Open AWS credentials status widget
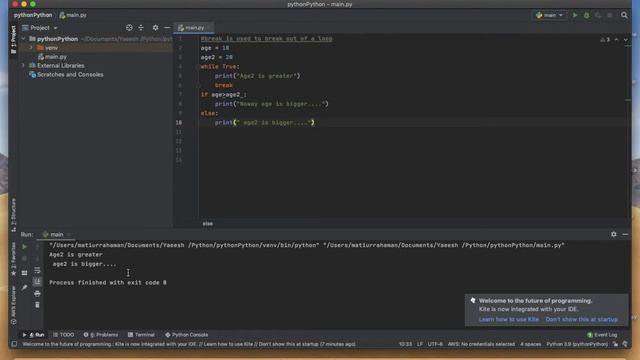Image resolution: width=640 pixels, height=360 pixels. pos(481,344)
